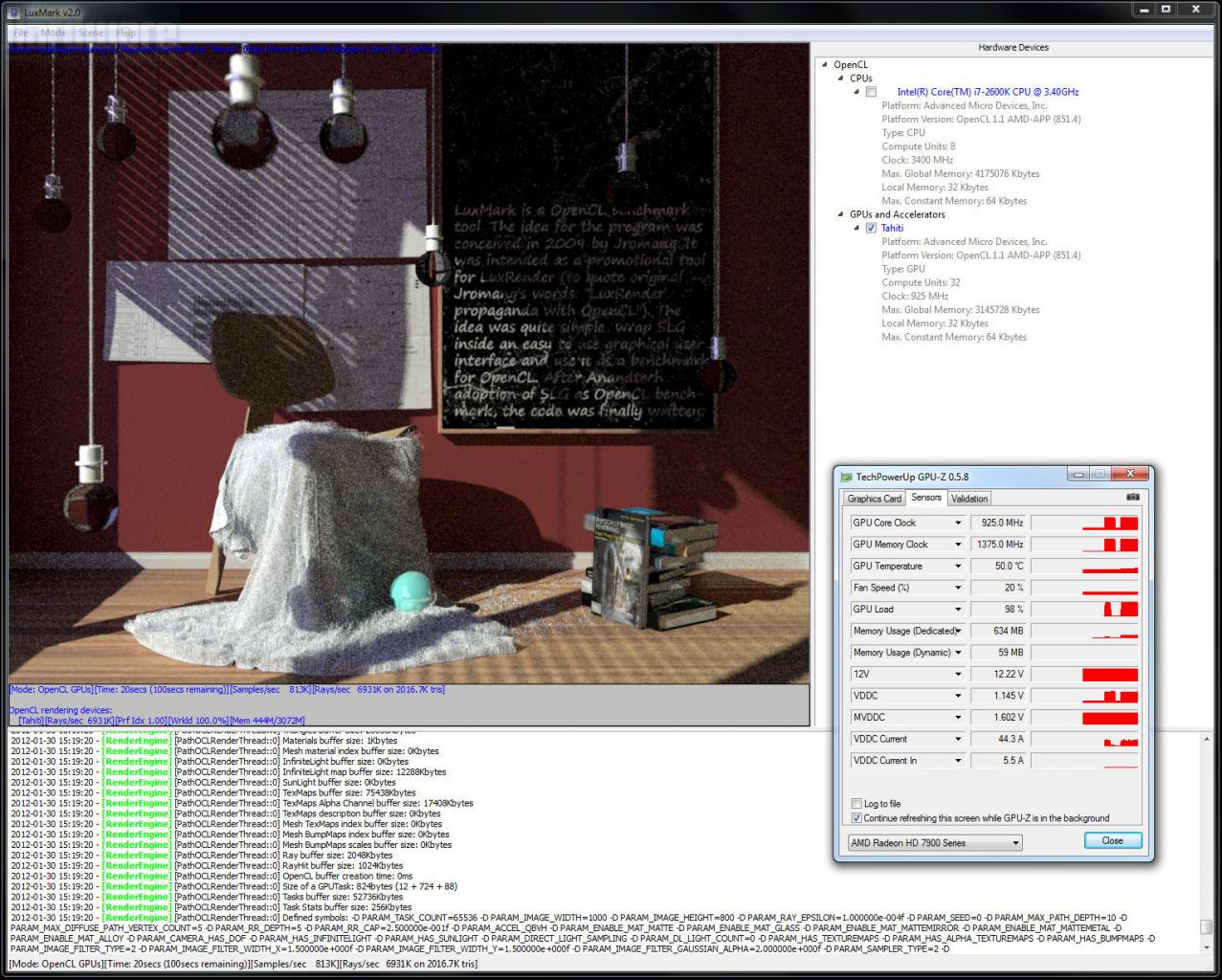Viewport: 1222px width, 980px height.
Task: Collapse the OpenCL tree node
Action: click(825, 65)
